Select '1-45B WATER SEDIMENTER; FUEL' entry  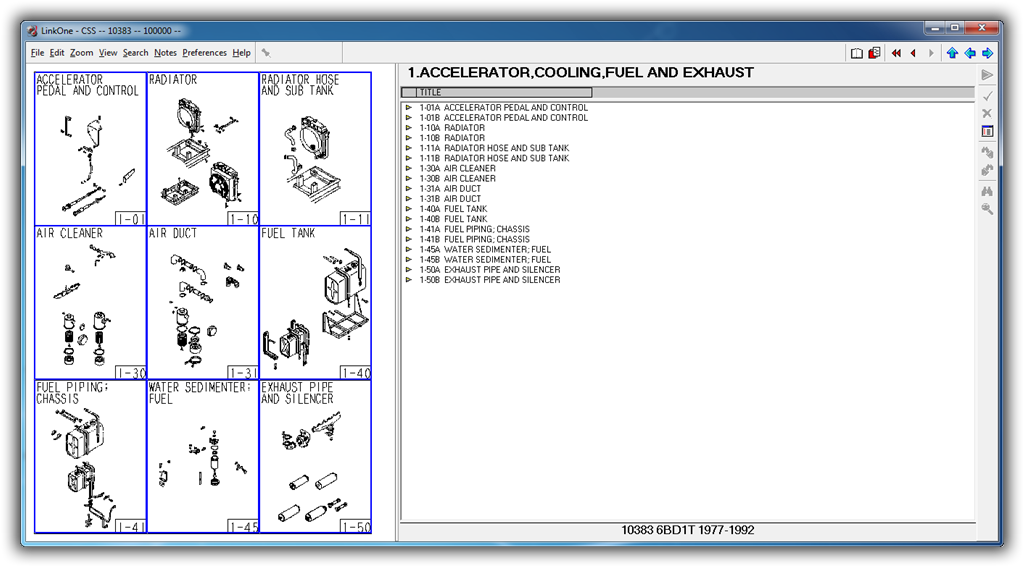click(485, 259)
